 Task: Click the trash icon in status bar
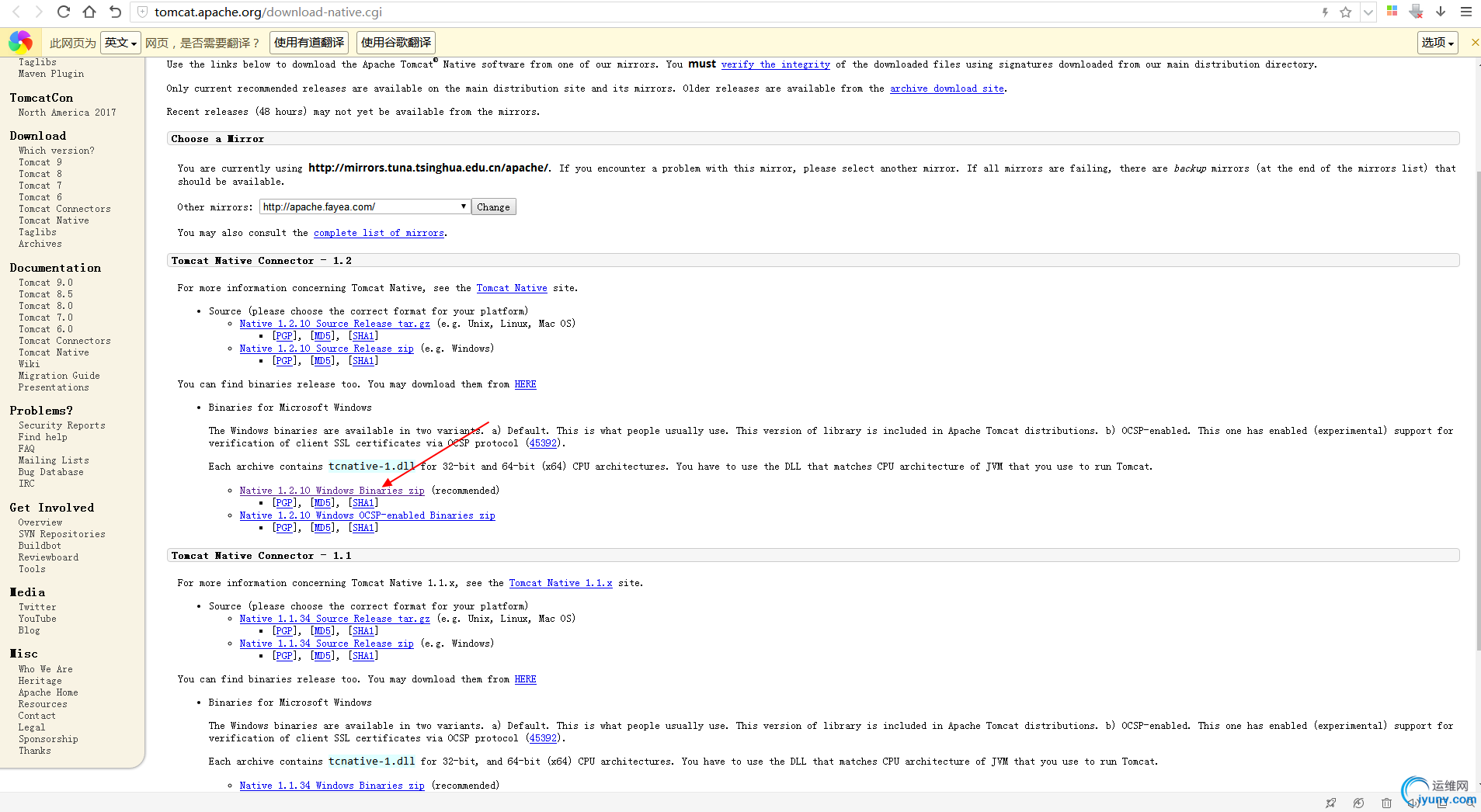1386,803
